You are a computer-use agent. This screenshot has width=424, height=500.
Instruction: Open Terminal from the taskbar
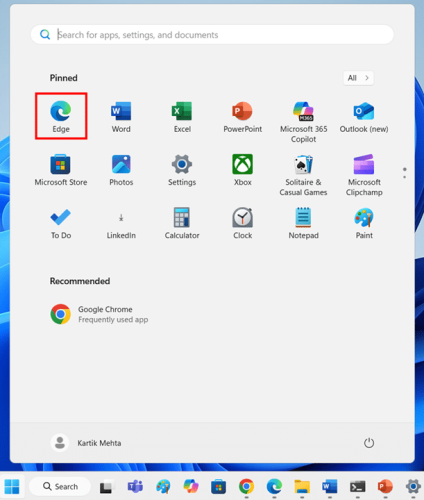point(357,487)
